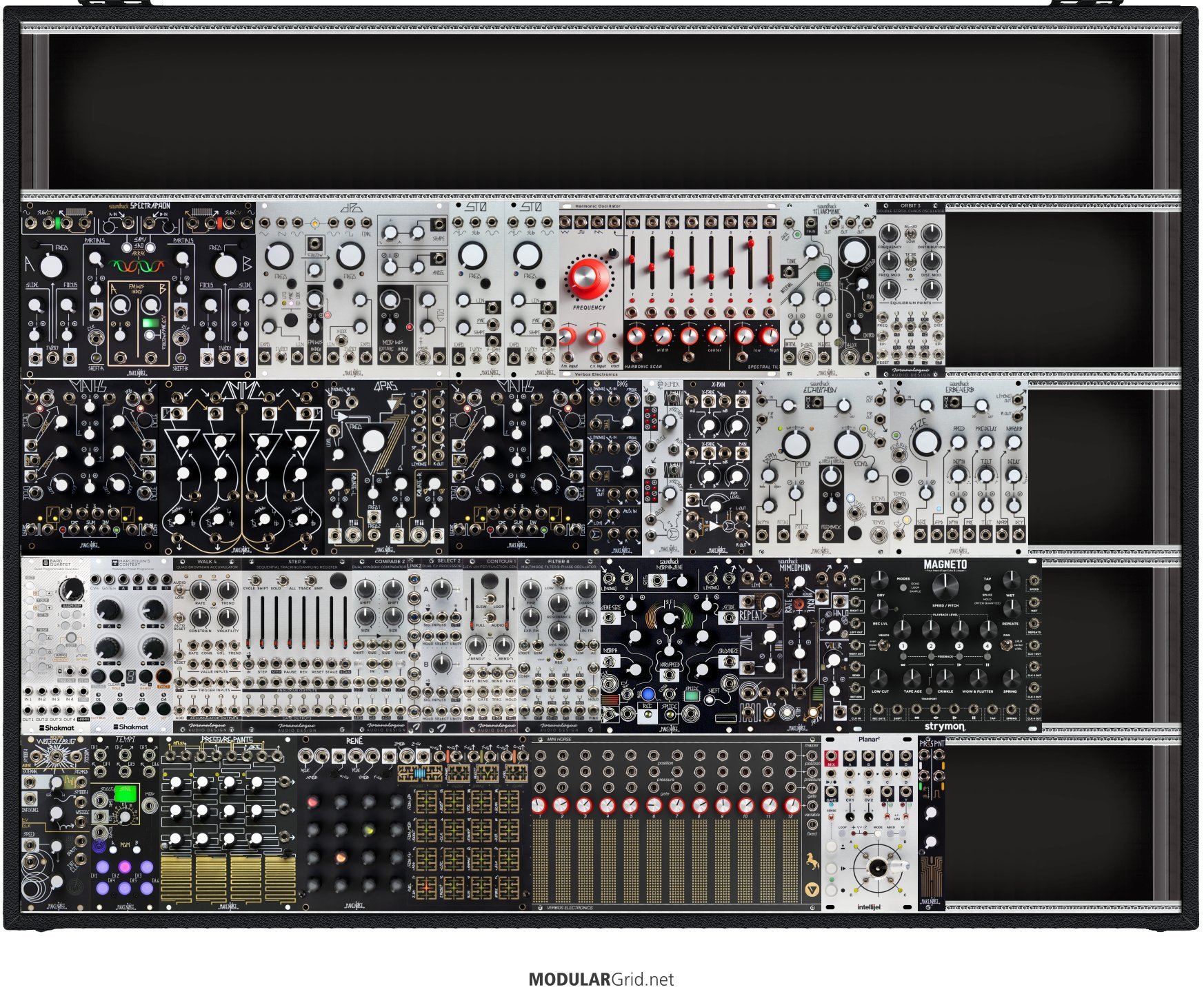The image size is (1204, 994).
Task: Click the Volatility knob on Walk 4
Action: pos(228,617)
